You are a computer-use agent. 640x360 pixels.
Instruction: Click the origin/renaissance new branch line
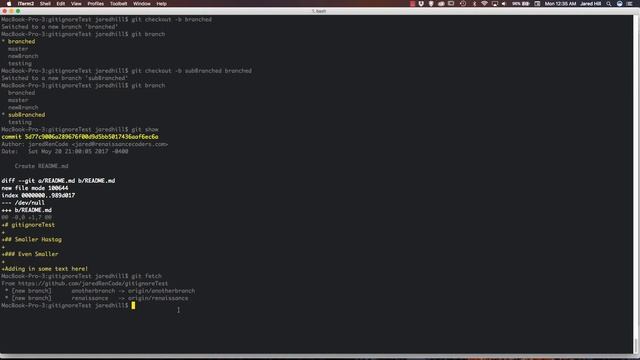point(96,298)
